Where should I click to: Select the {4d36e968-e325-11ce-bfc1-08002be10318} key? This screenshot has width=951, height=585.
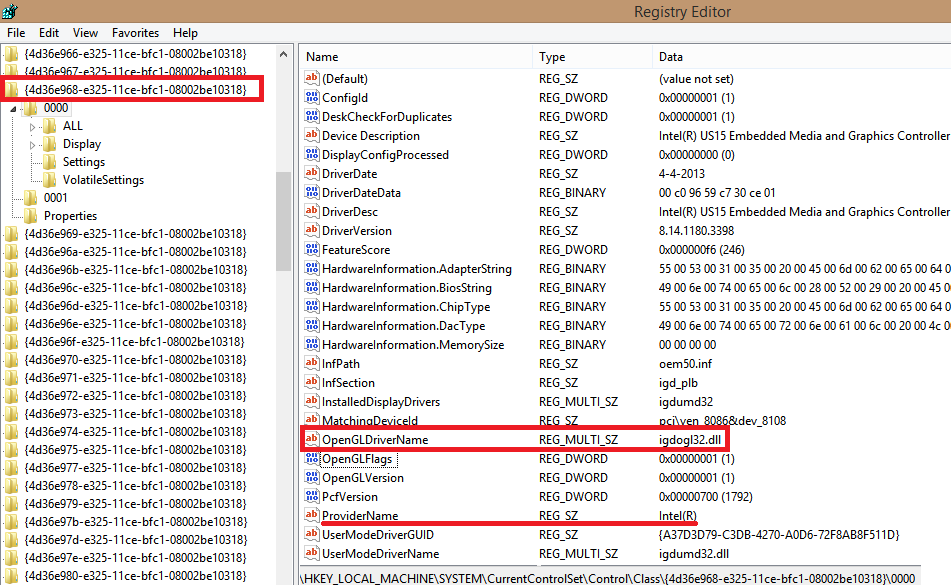(136, 90)
